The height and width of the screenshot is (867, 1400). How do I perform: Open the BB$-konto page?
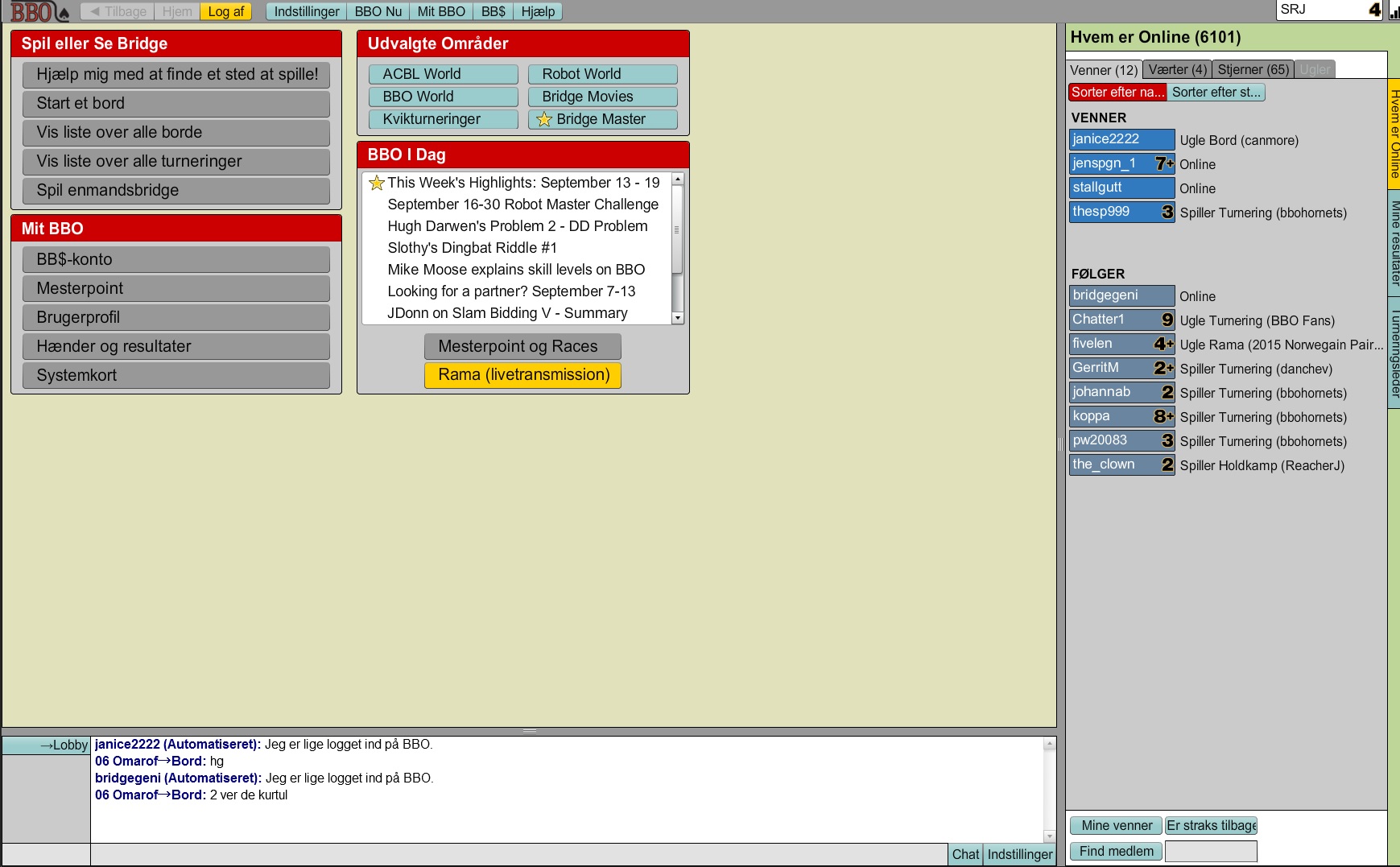[176, 260]
